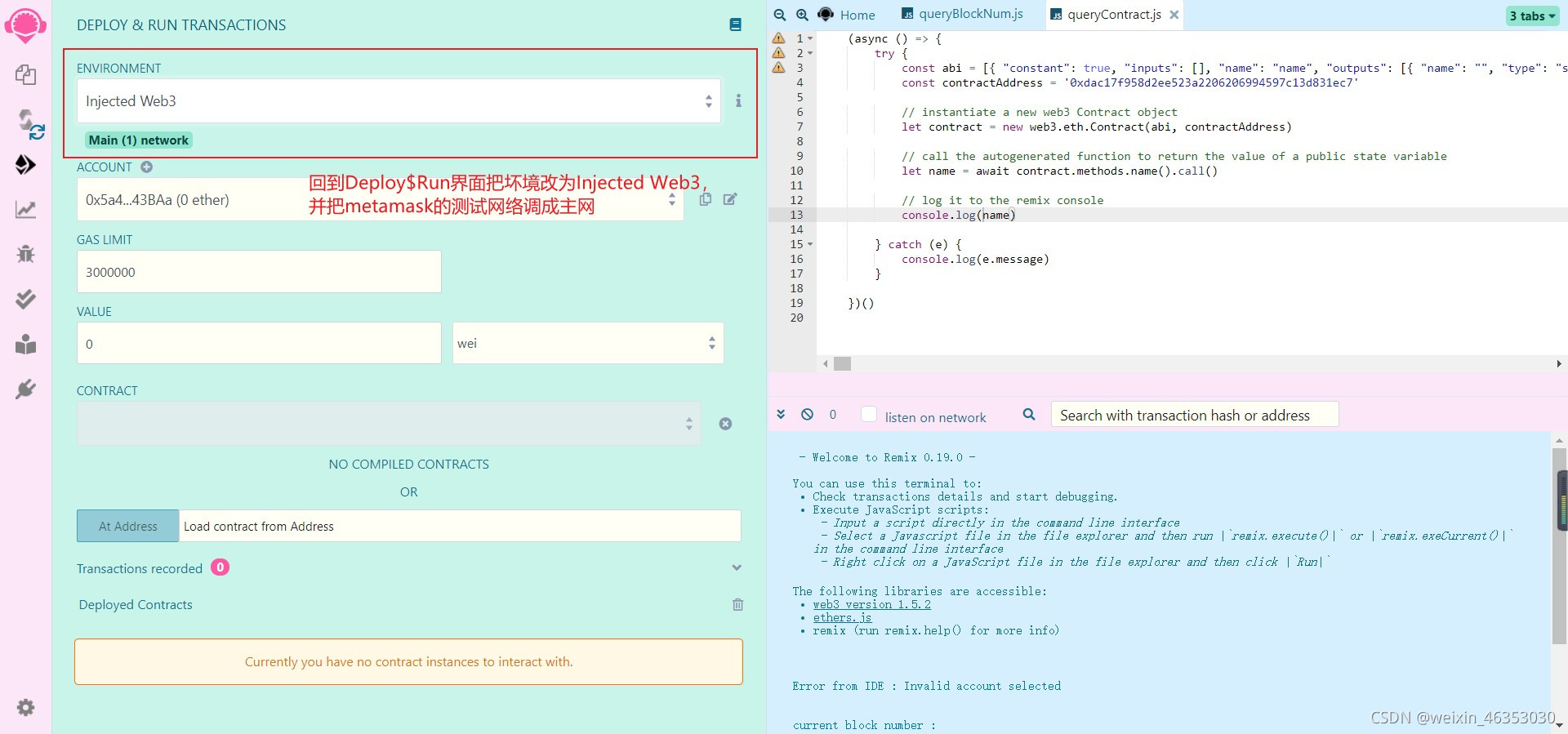Click warning icon on editor line 1
Image resolution: width=1568 pixels, height=734 pixels.
click(779, 38)
